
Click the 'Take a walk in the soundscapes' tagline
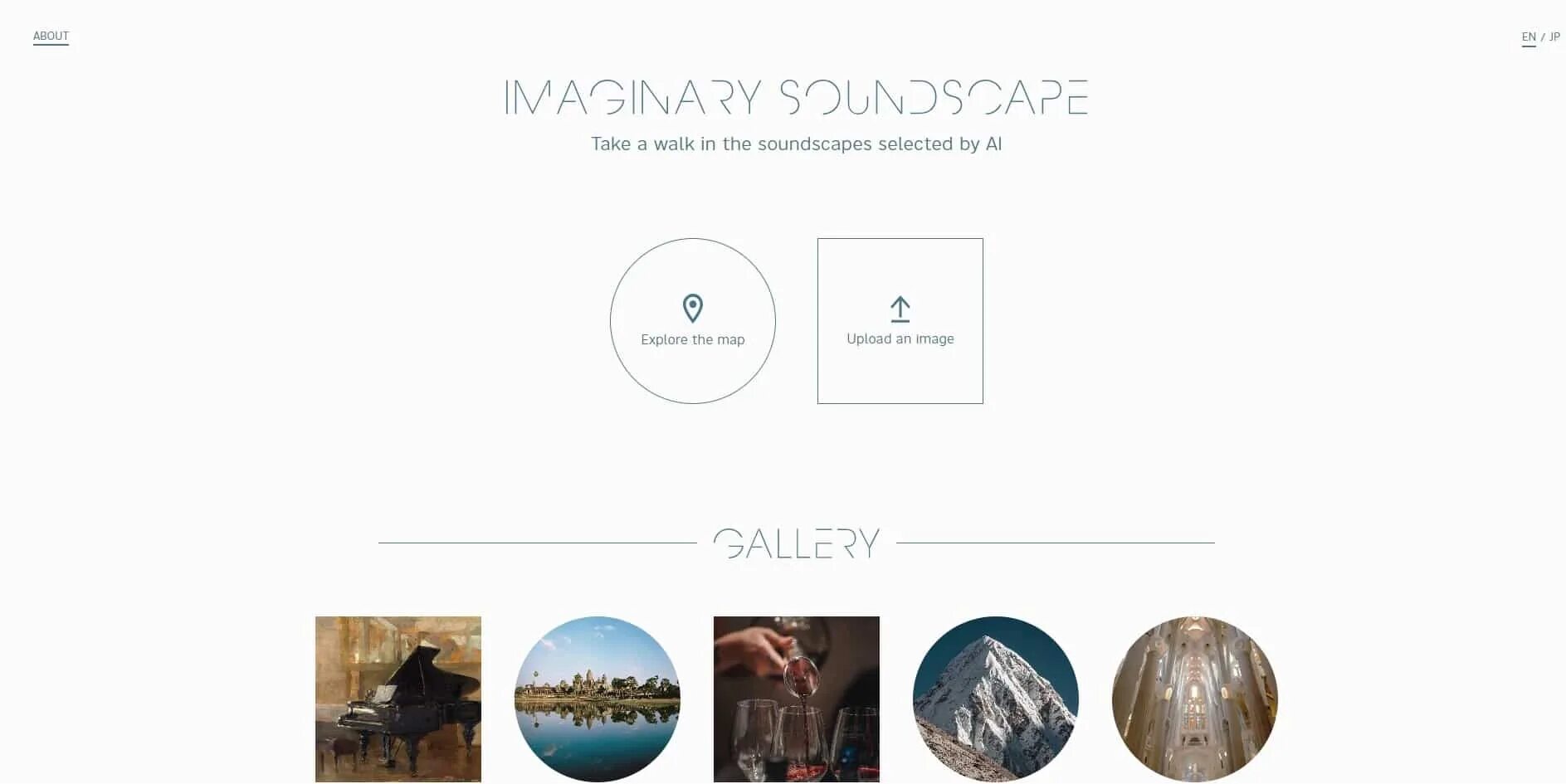tap(797, 144)
